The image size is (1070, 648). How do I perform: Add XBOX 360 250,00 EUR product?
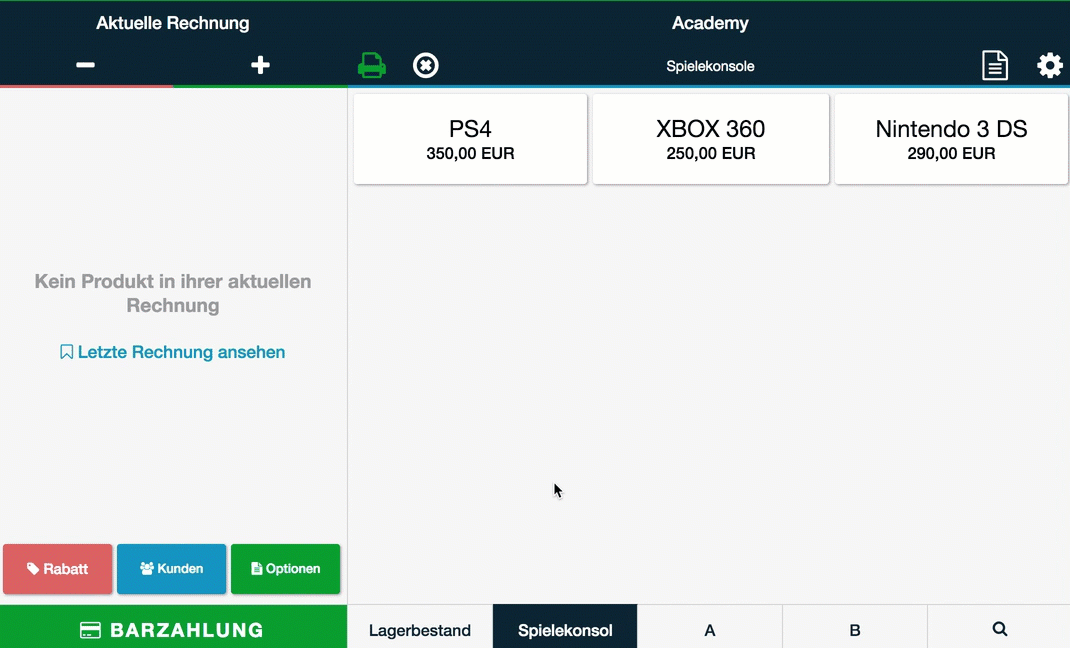coord(710,139)
